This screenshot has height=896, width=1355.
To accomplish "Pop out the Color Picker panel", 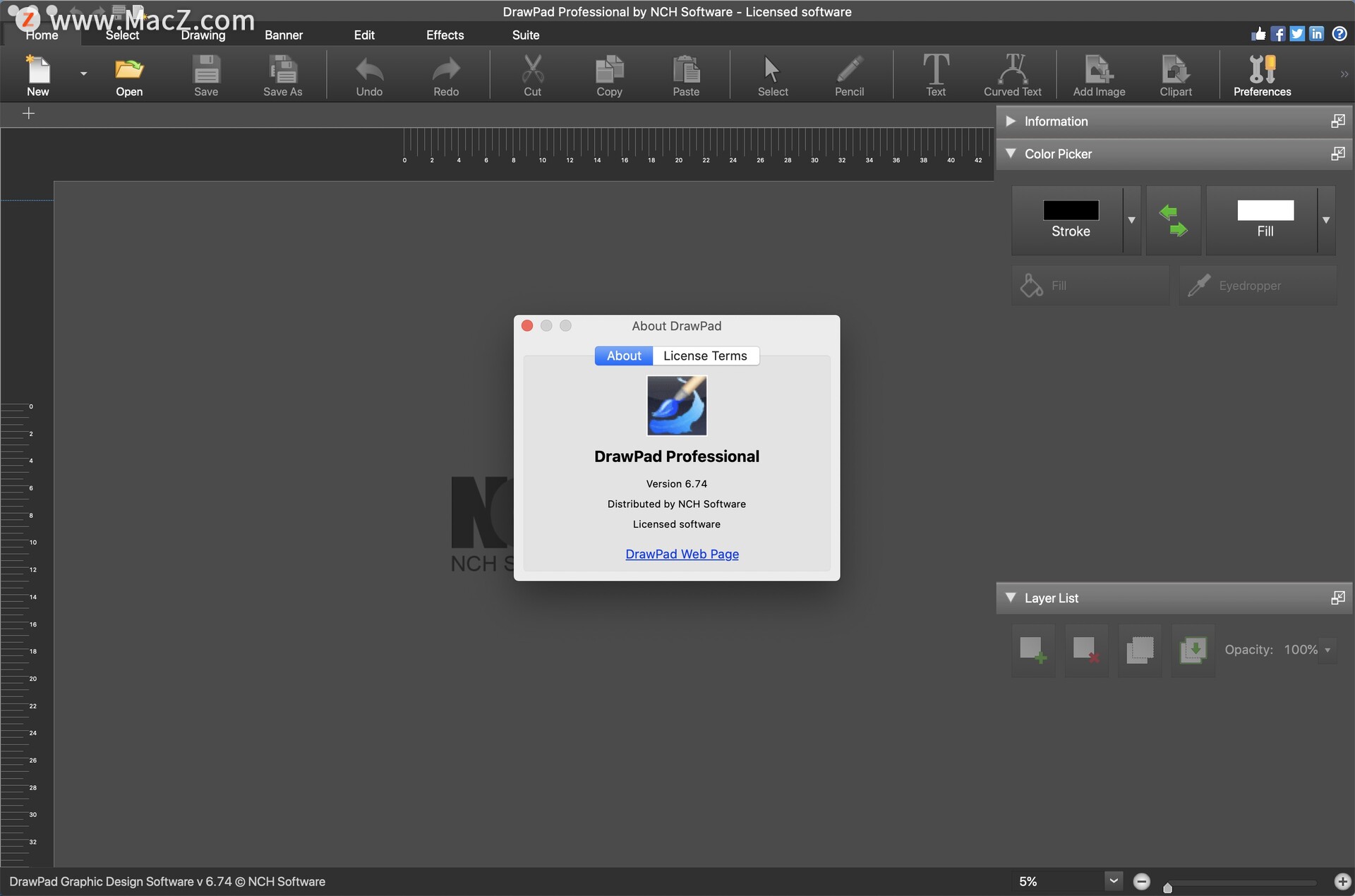I will (x=1338, y=154).
